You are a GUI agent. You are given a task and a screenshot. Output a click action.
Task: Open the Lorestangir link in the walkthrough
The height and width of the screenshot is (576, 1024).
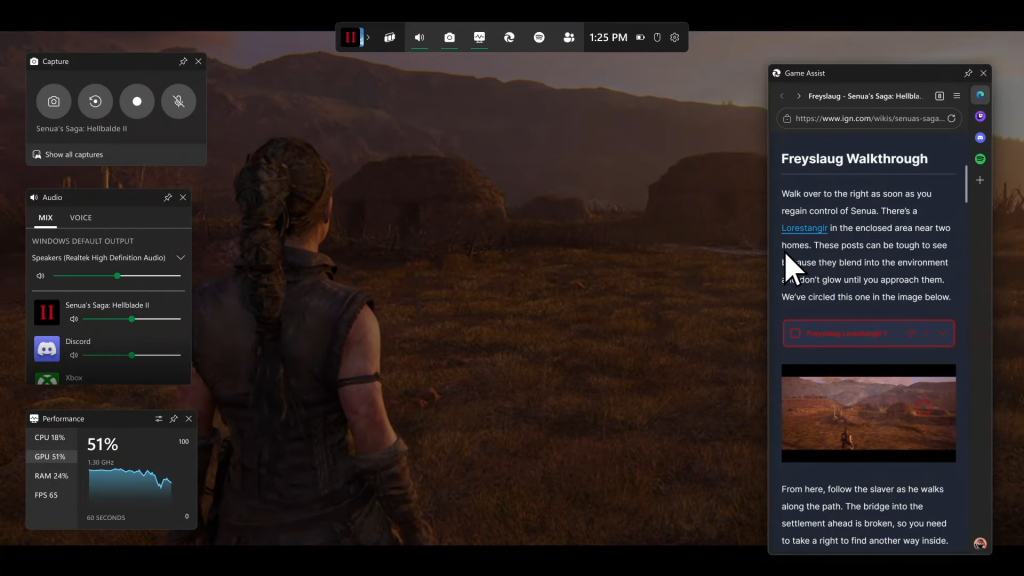pos(804,227)
